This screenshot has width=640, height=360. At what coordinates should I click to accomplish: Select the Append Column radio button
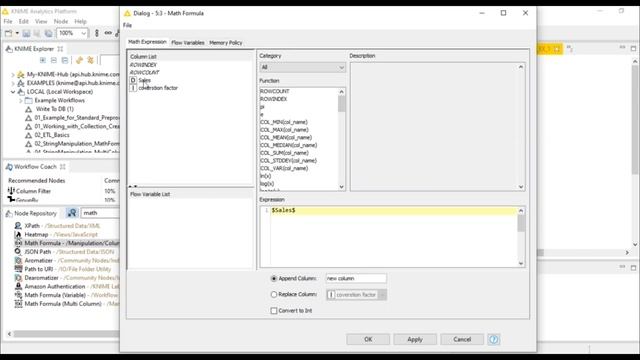274,278
